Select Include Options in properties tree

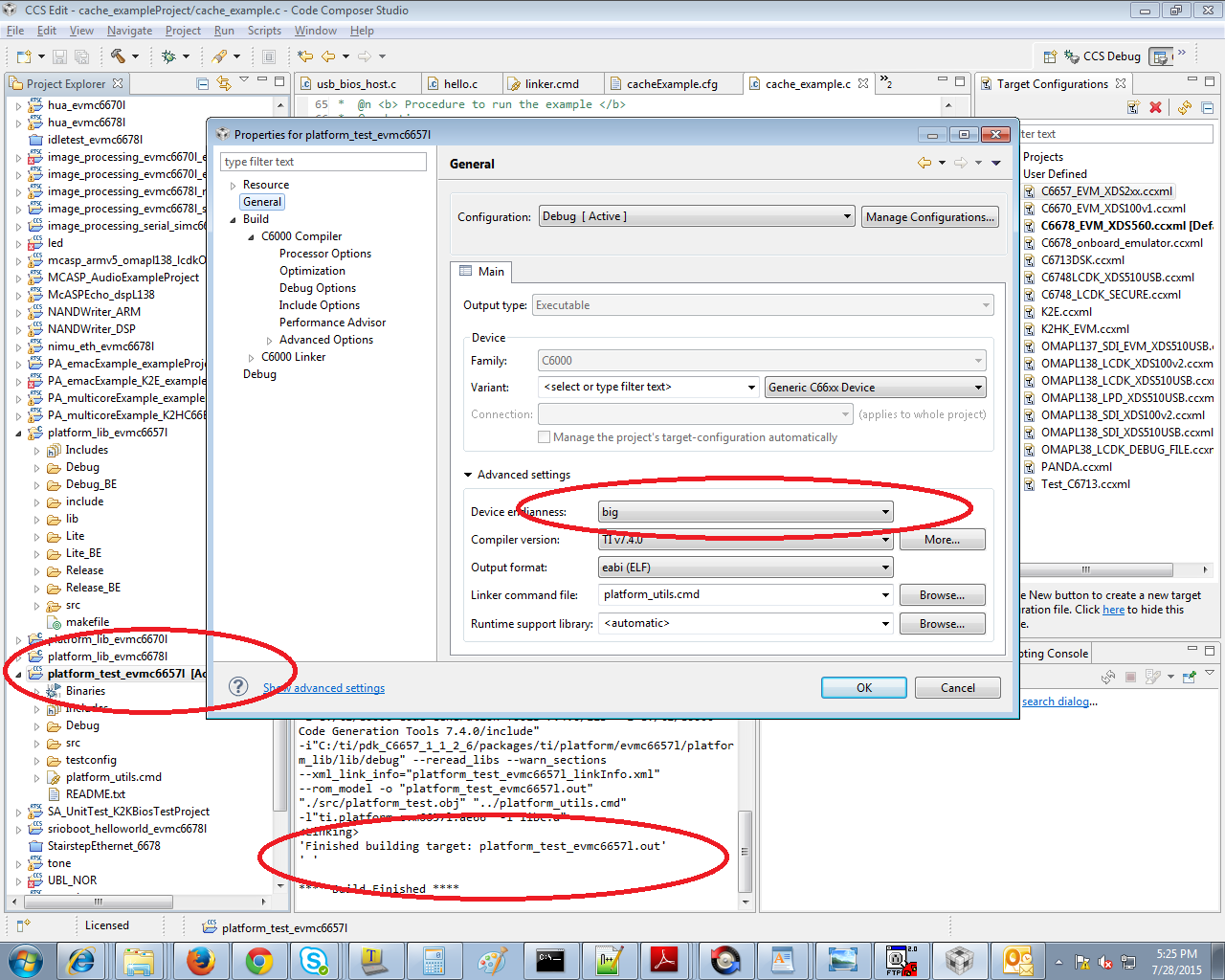(x=320, y=305)
